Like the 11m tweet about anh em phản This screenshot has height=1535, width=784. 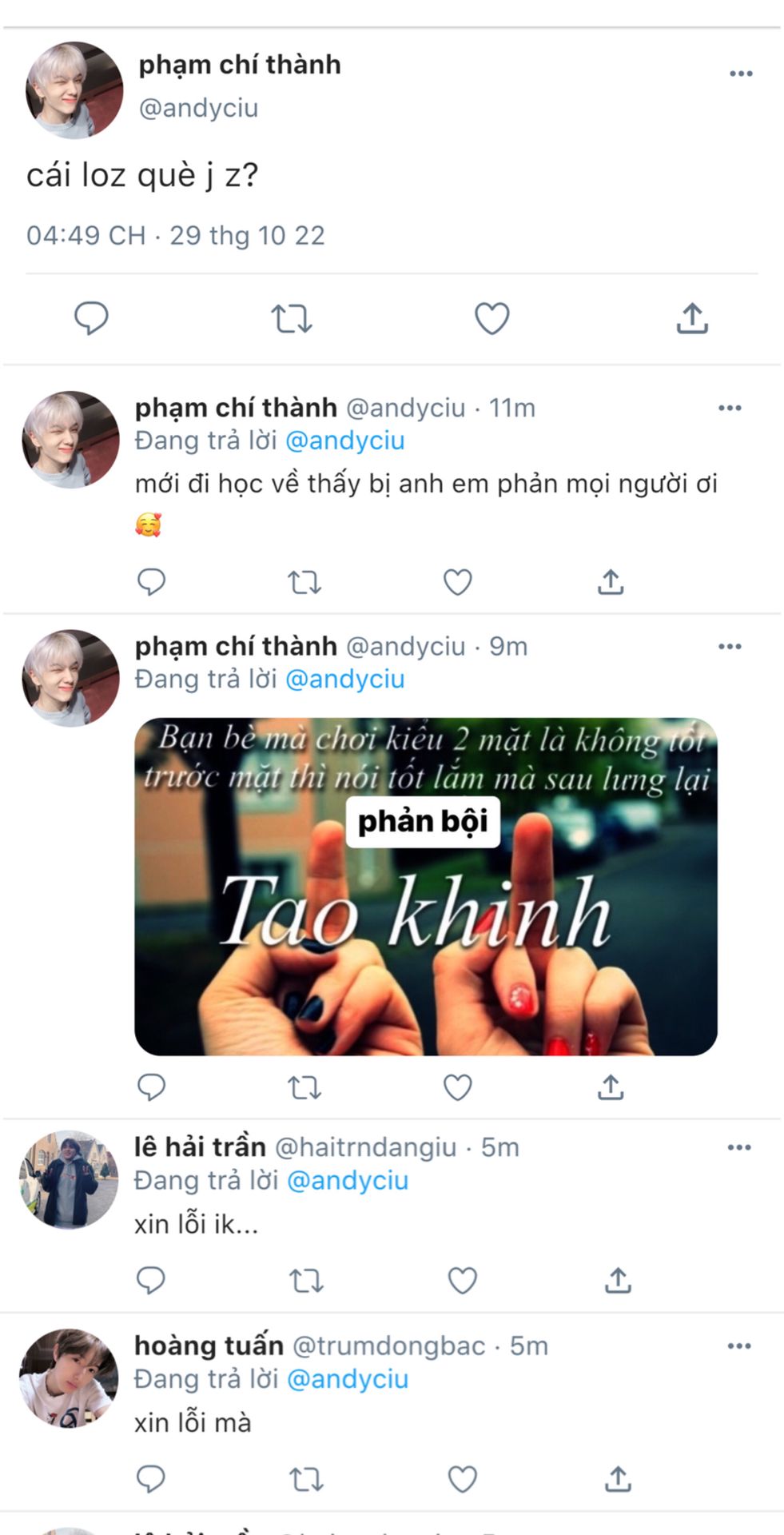[458, 581]
